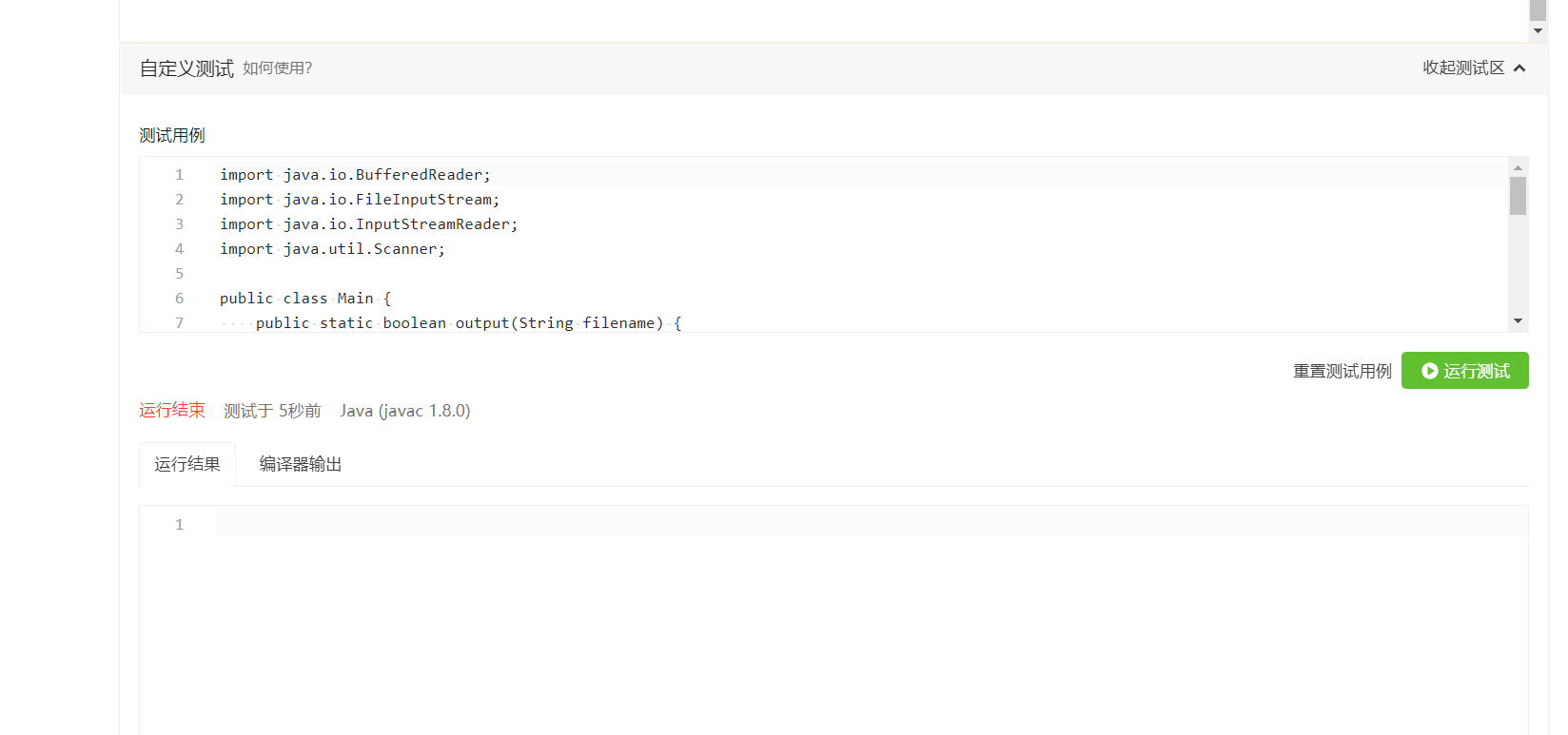Click line number 3 in code gutter

[179, 224]
